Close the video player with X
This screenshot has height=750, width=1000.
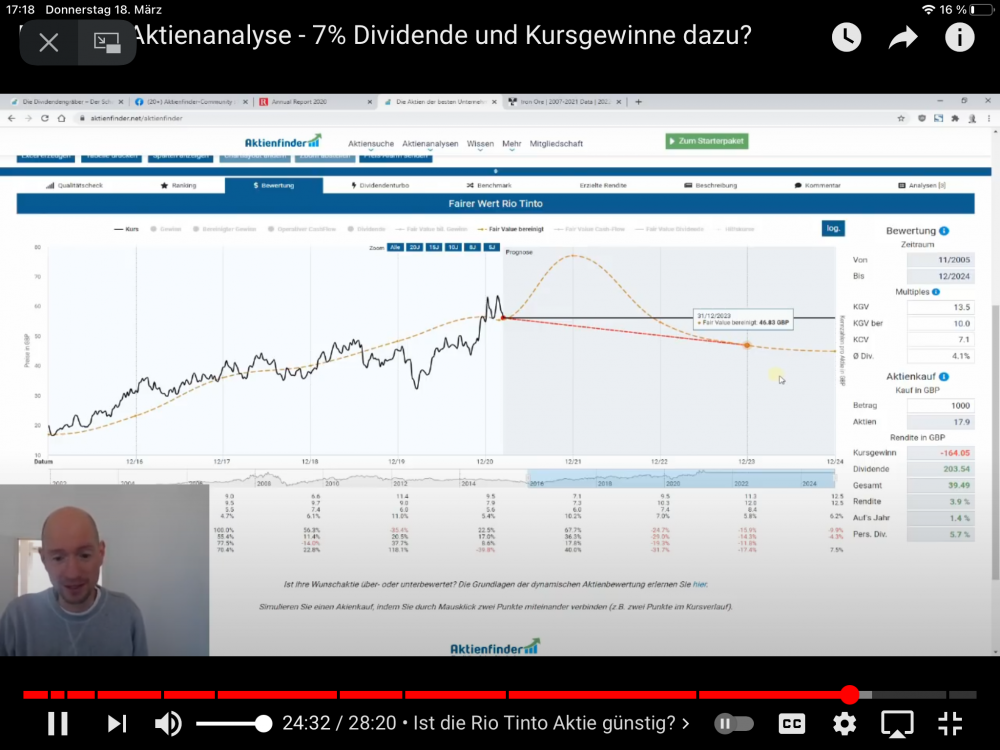pos(48,43)
